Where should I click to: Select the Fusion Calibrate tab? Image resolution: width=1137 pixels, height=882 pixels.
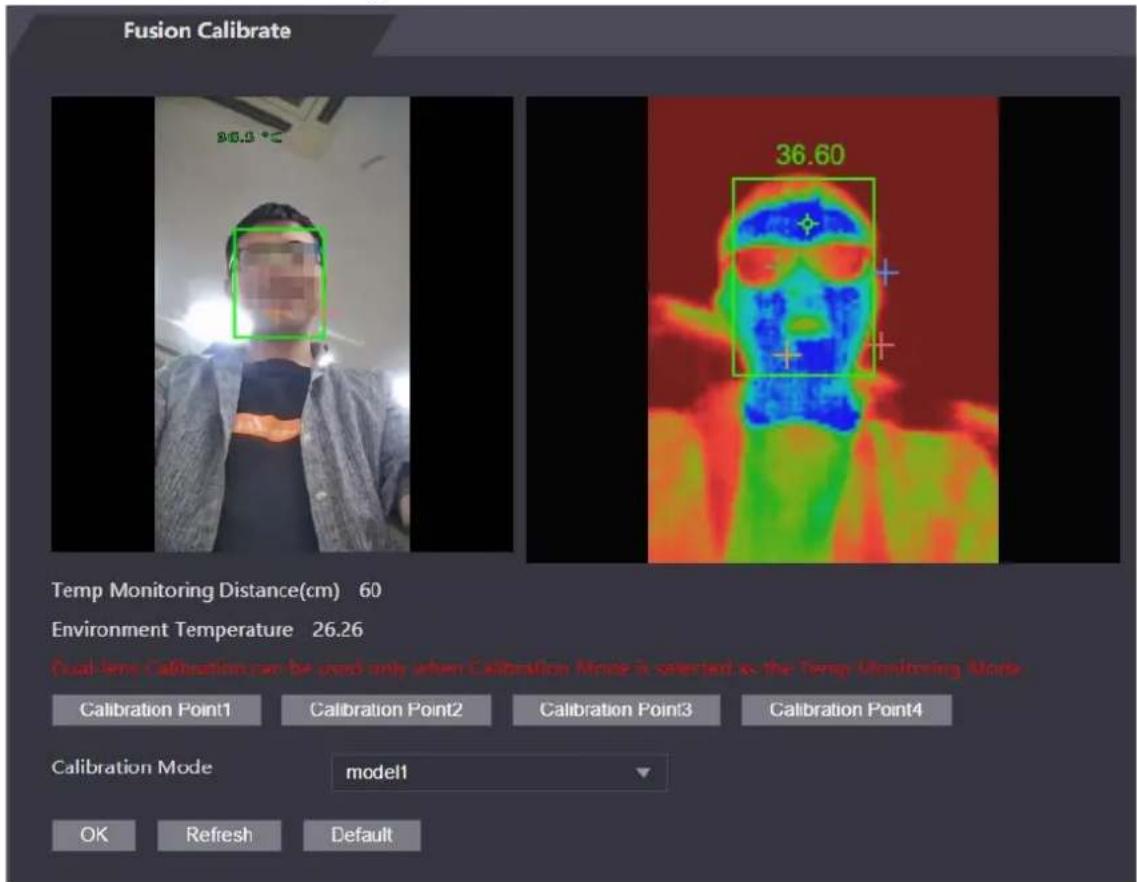pyautogui.click(x=207, y=30)
